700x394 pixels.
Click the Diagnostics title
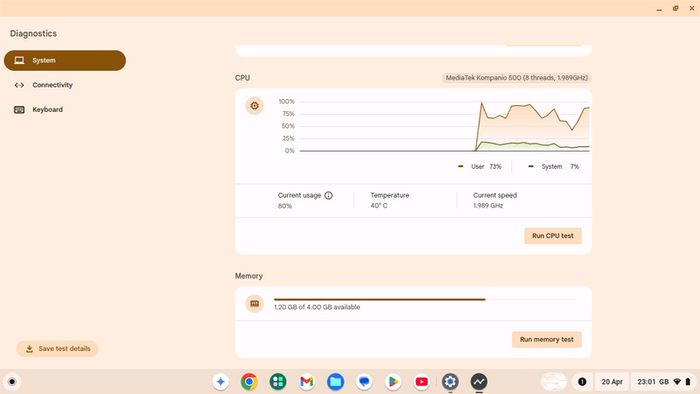tap(33, 33)
